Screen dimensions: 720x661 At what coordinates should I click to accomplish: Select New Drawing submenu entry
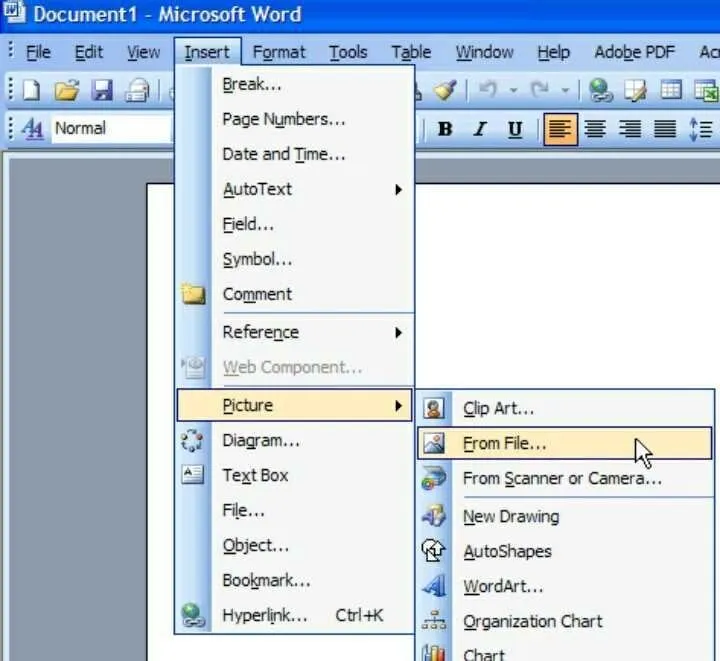coord(565,516)
